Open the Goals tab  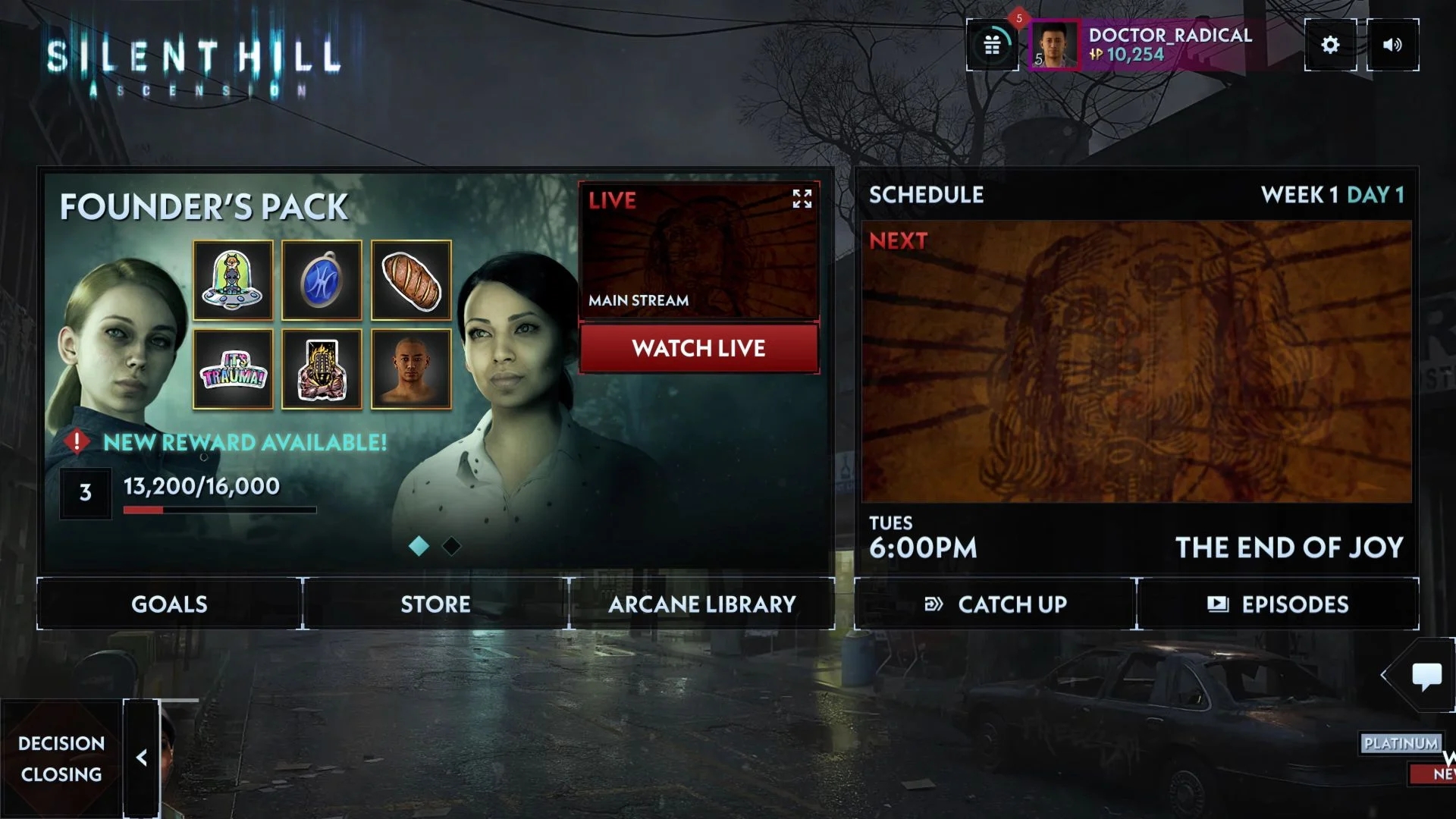pyautogui.click(x=168, y=604)
